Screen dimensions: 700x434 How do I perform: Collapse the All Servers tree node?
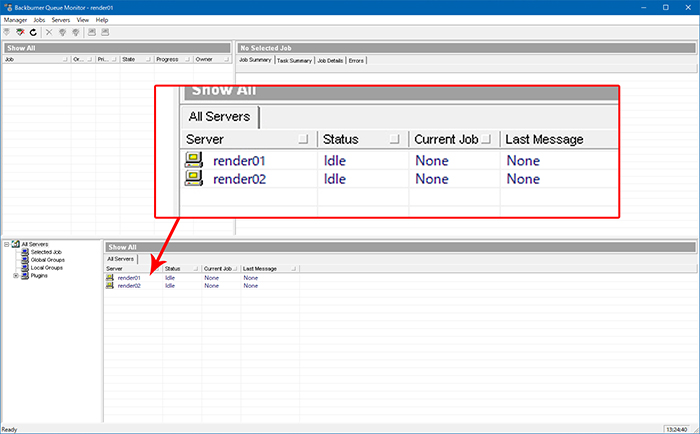pos(7,244)
